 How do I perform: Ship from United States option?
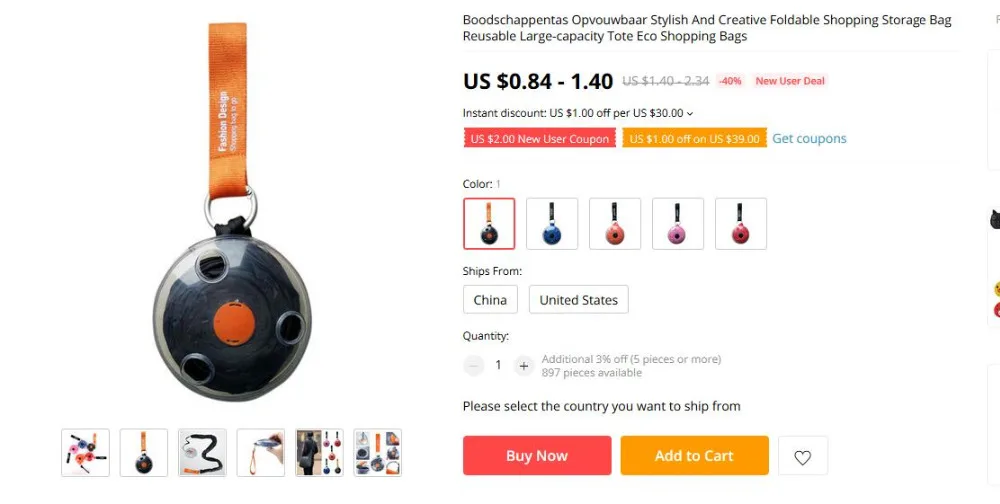tap(578, 300)
